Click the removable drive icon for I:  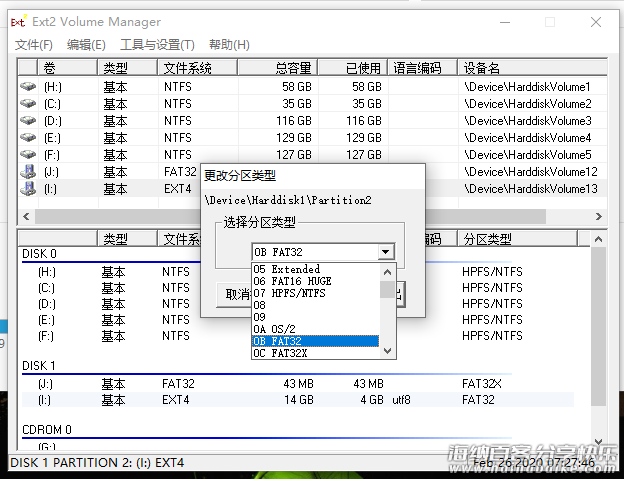tap(28, 189)
